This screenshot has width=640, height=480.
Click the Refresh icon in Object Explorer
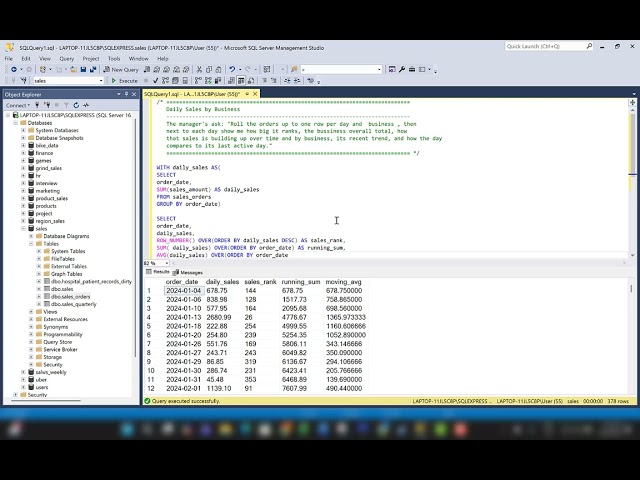click(x=76, y=105)
